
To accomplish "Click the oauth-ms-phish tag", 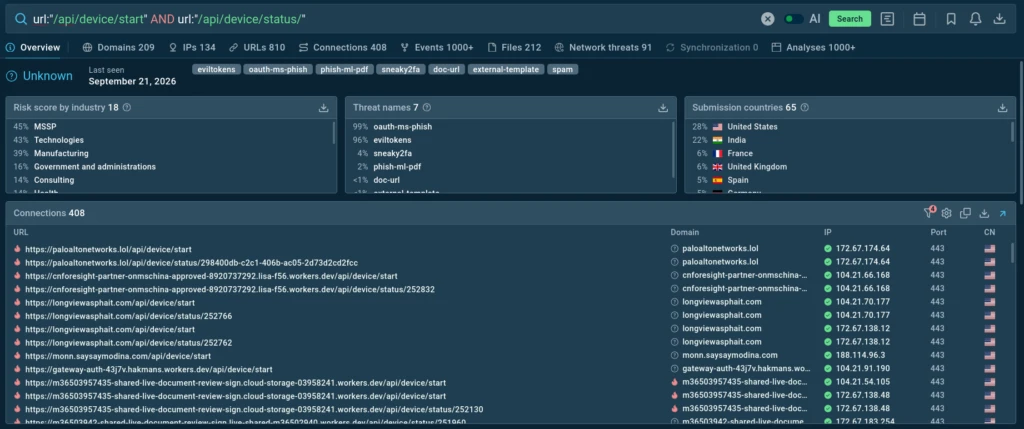I will click(278, 69).
